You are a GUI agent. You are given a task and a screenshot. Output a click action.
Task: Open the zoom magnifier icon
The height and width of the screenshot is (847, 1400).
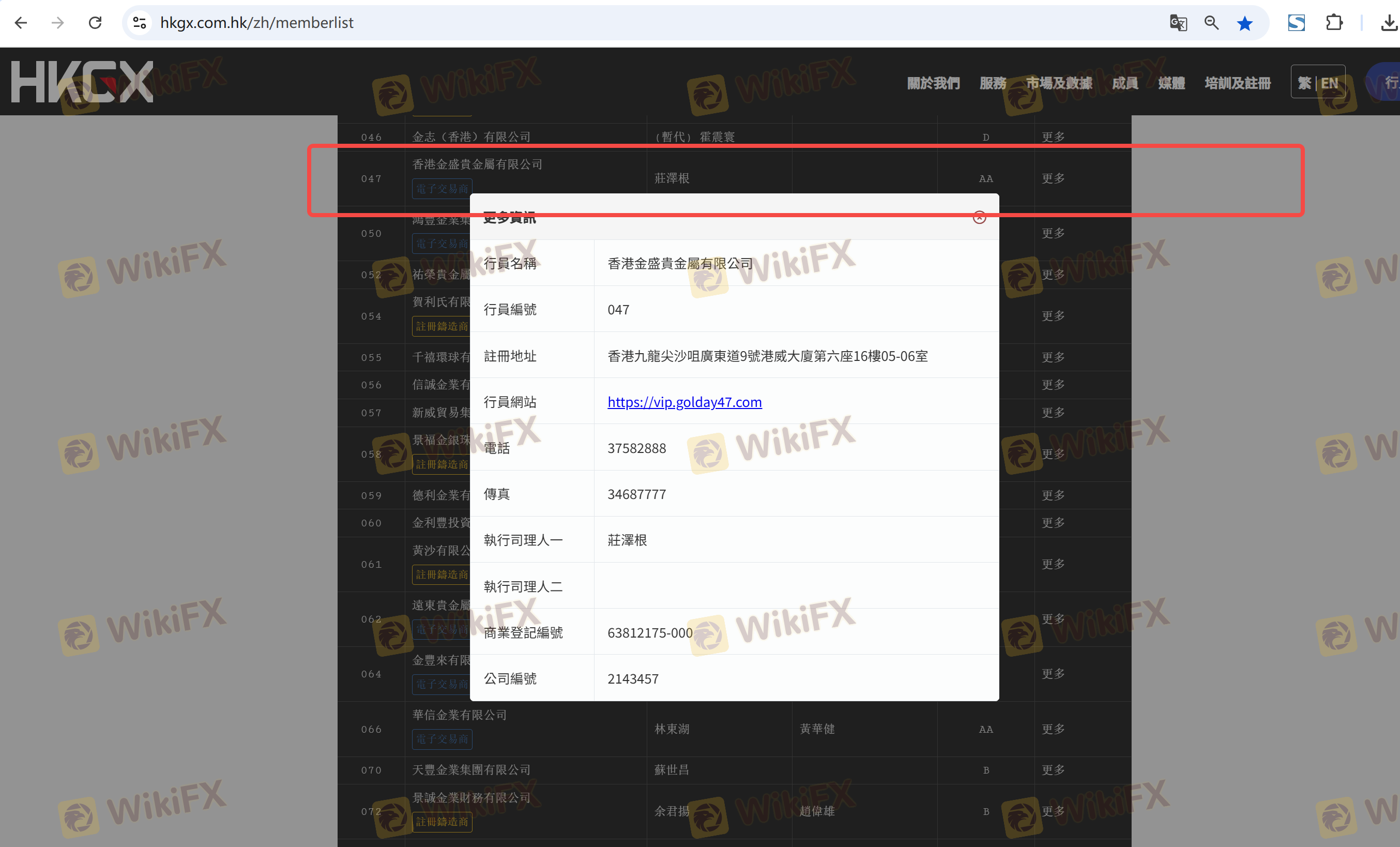point(1211,23)
